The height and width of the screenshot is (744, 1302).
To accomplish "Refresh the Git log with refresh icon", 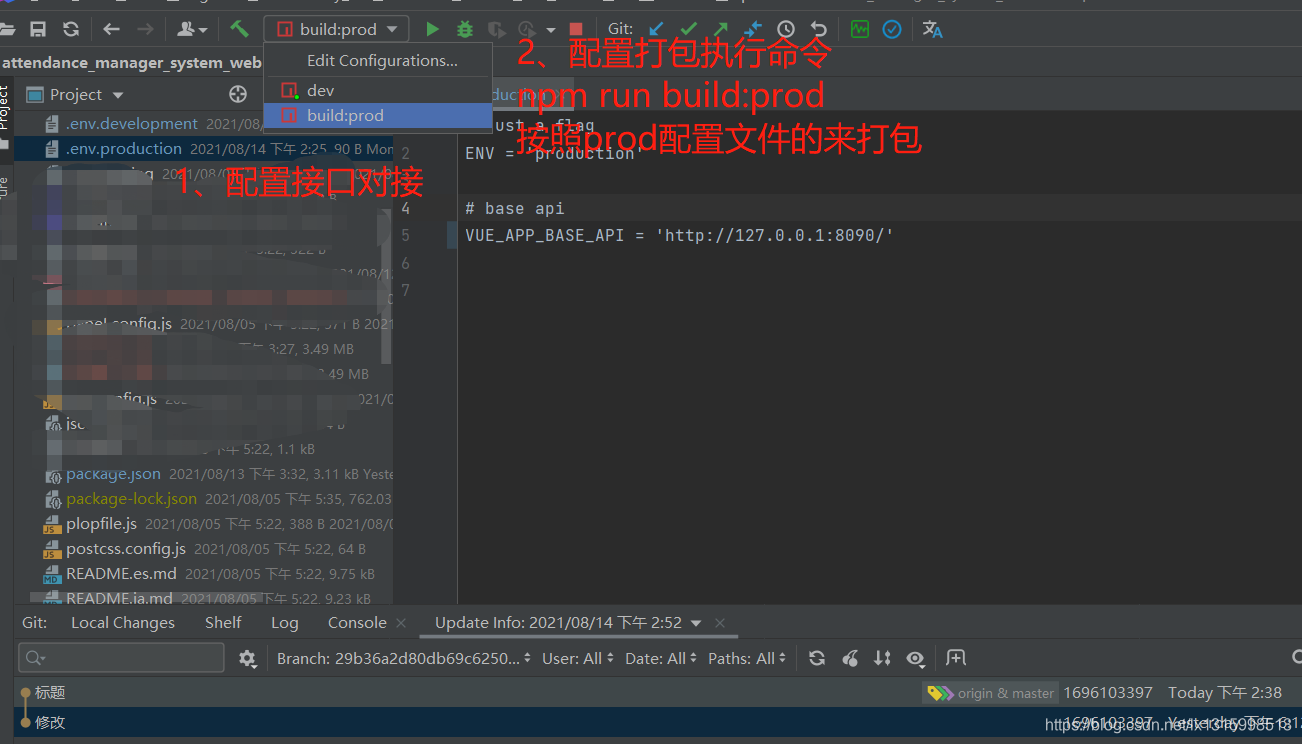I will [x=817, y=658].
